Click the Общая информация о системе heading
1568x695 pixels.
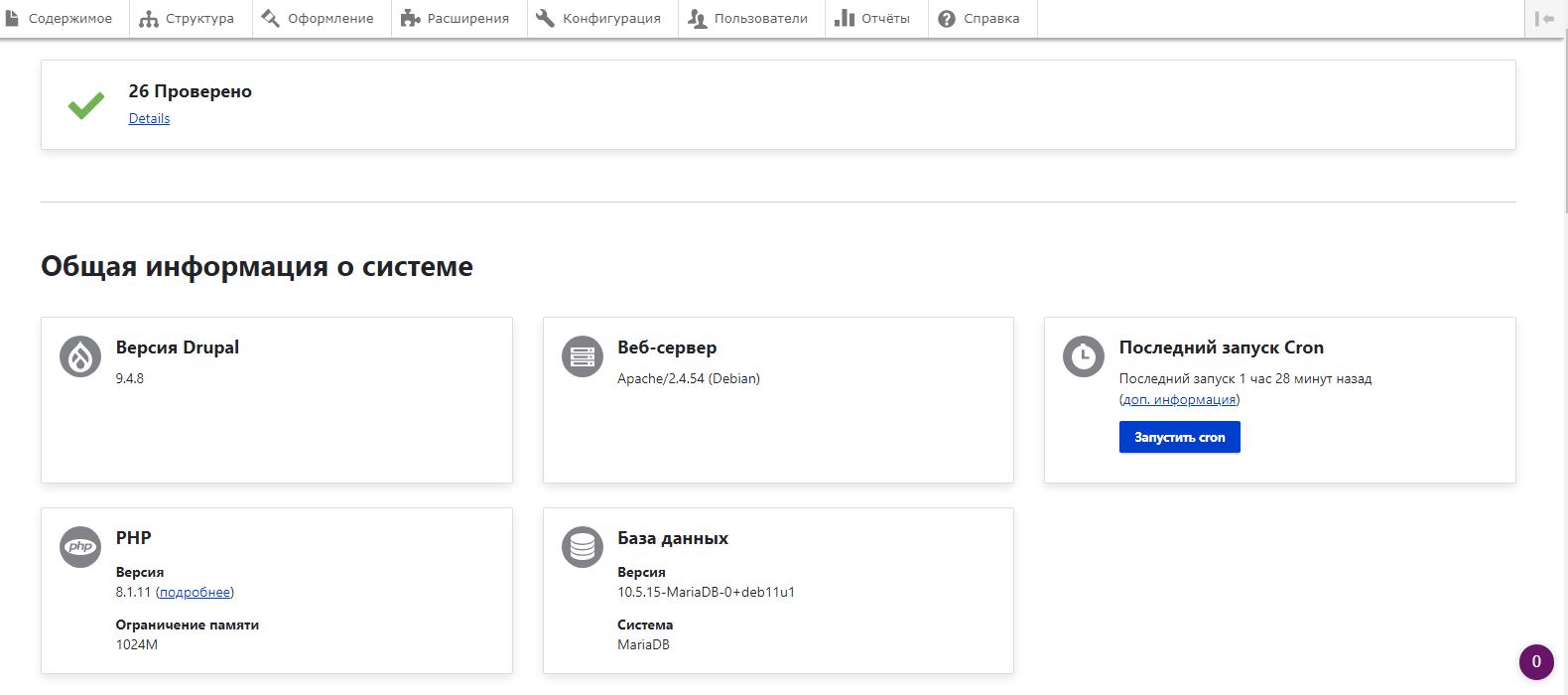(x=257, y=266)
